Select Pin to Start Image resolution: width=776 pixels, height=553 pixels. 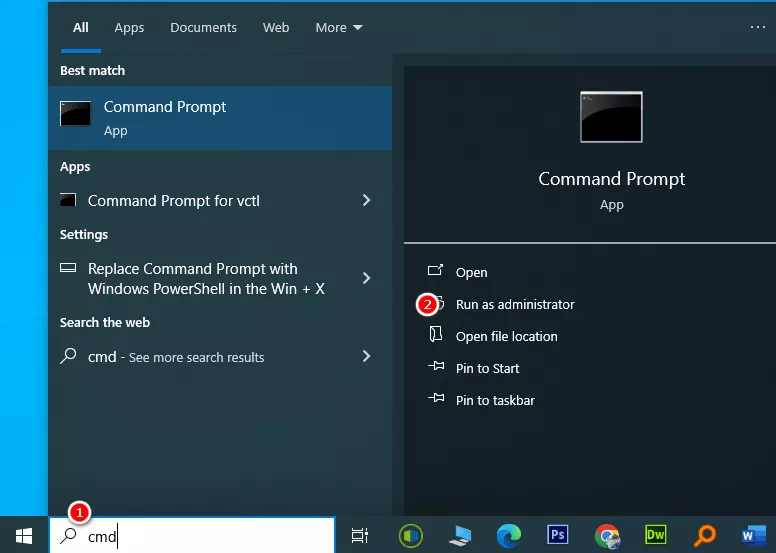pos(487,368)
